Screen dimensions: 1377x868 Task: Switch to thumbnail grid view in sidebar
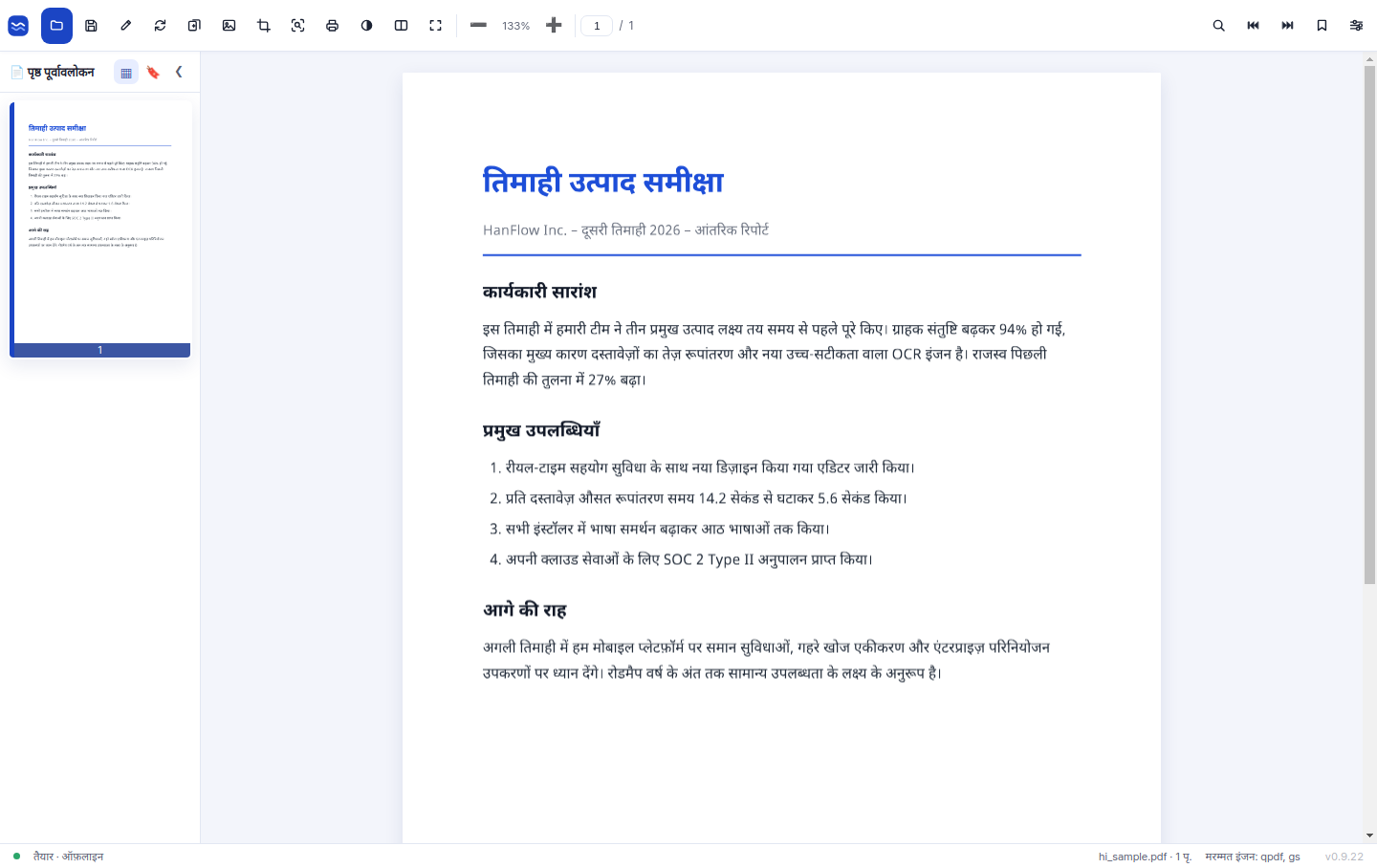tap(126, 72)
